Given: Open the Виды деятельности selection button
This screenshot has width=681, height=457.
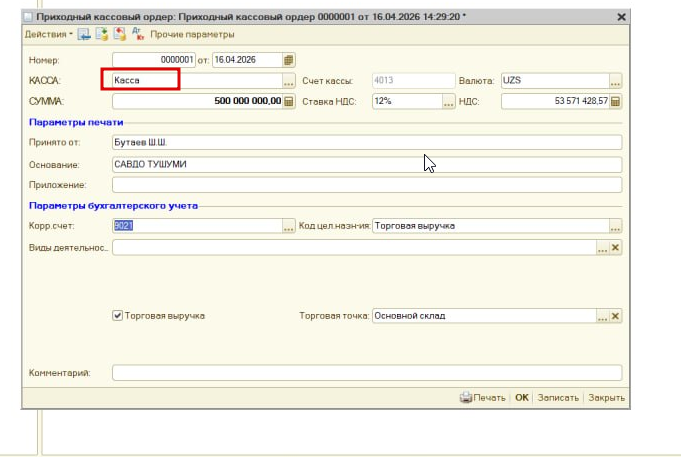Looking at the screenshot, I should tap(602, 248).
